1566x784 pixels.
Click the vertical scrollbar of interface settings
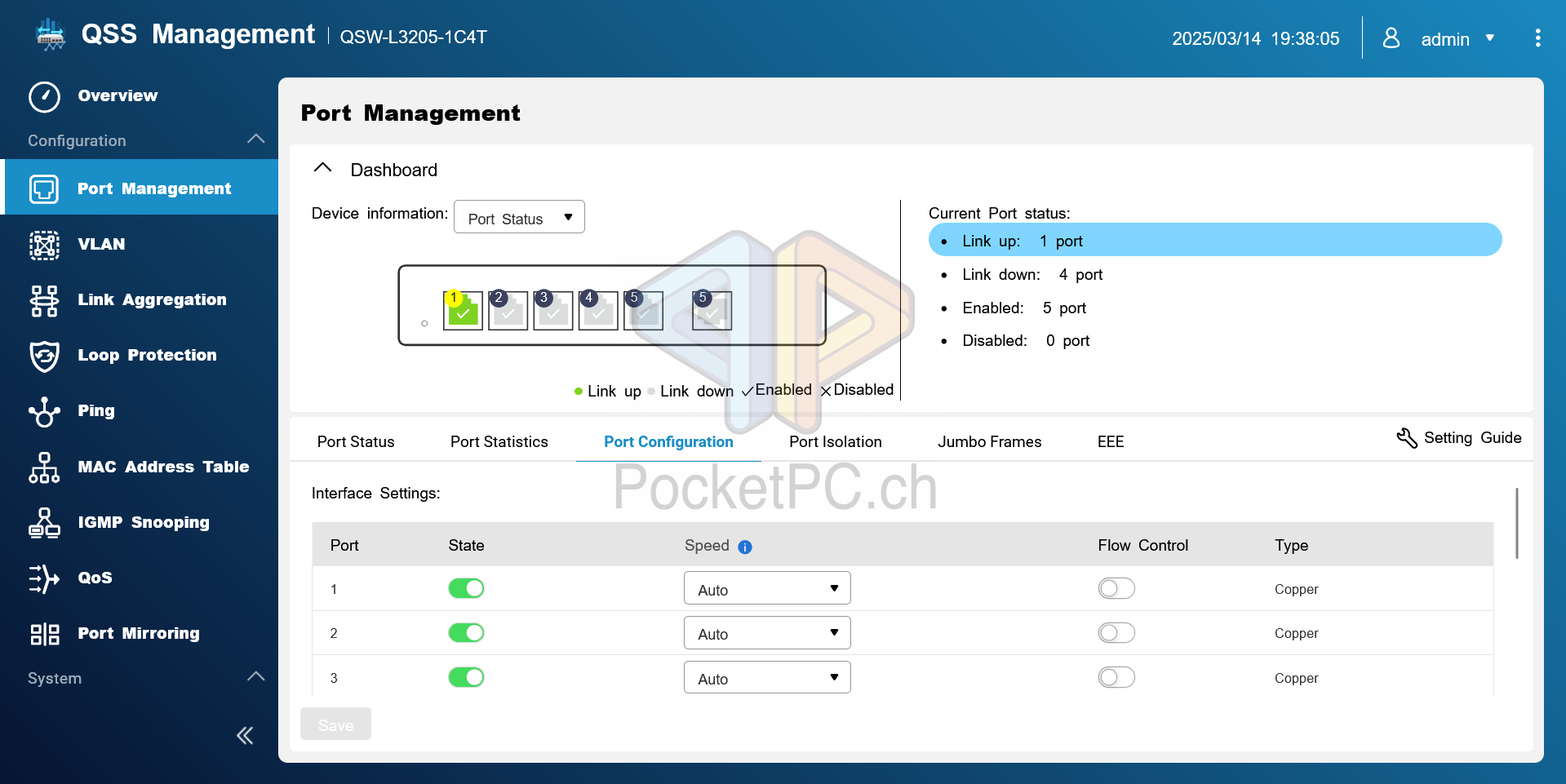pyautogui.click(x=1516, y=523)
